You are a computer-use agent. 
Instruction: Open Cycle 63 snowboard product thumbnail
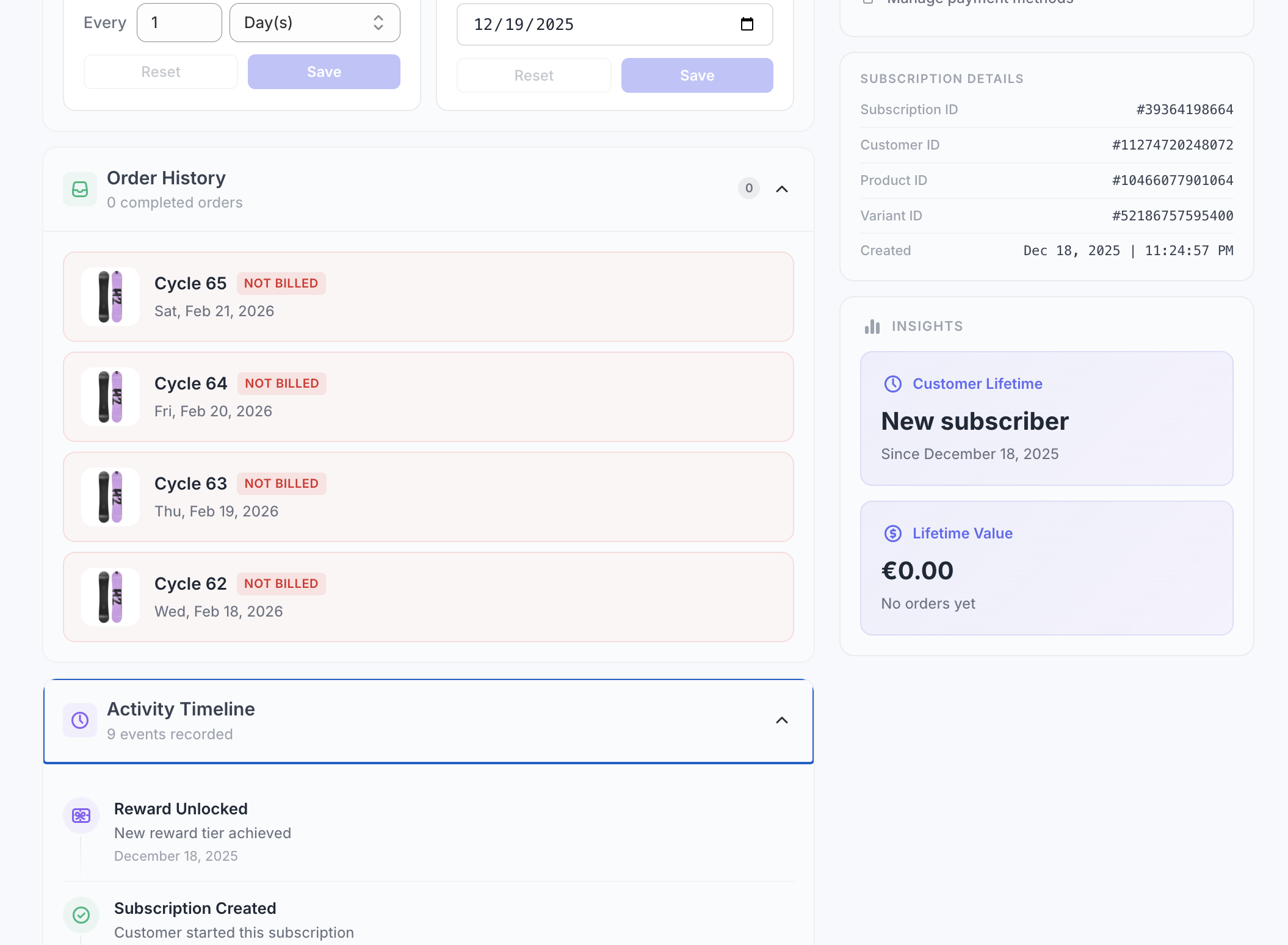click(110, 497)
